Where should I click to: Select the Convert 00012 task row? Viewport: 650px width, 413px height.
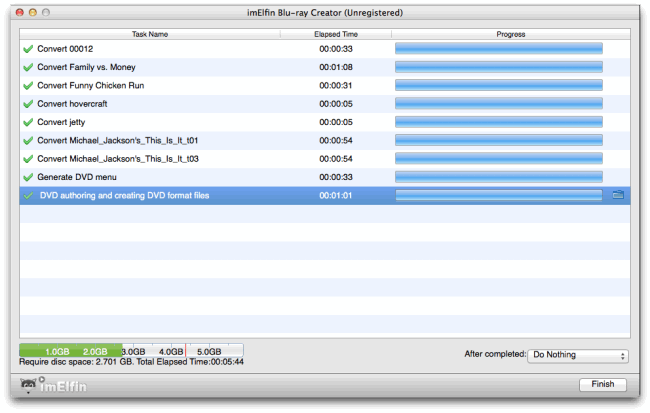tap(325, 49)
